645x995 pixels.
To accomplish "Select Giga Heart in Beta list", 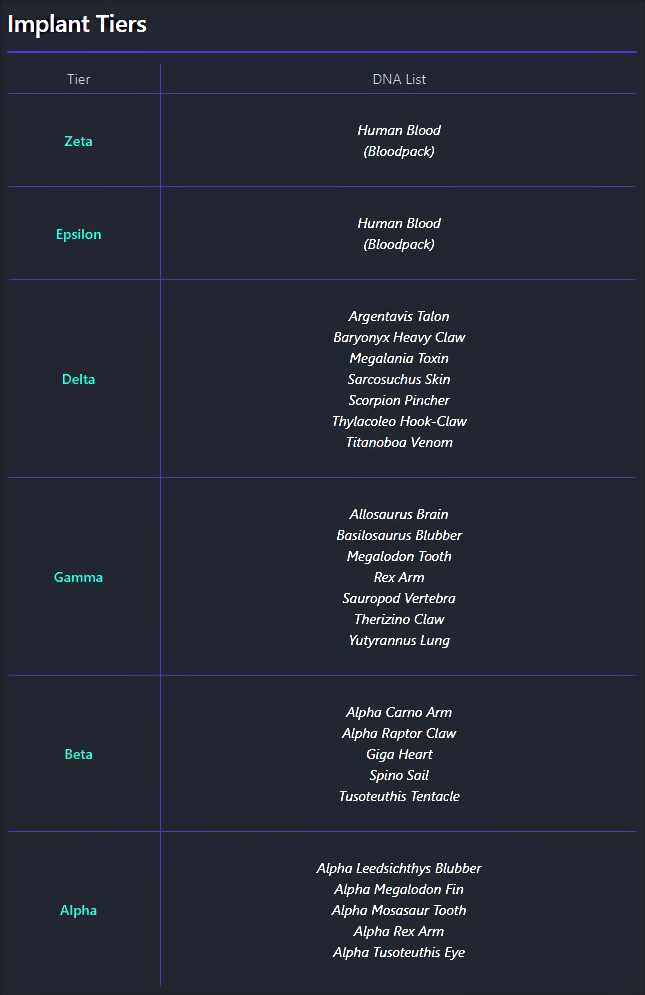I will click(399, 754).
